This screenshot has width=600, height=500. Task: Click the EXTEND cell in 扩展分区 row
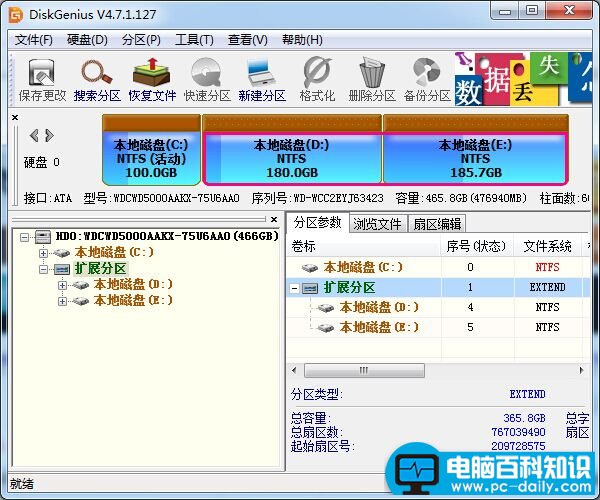[547, 287]
